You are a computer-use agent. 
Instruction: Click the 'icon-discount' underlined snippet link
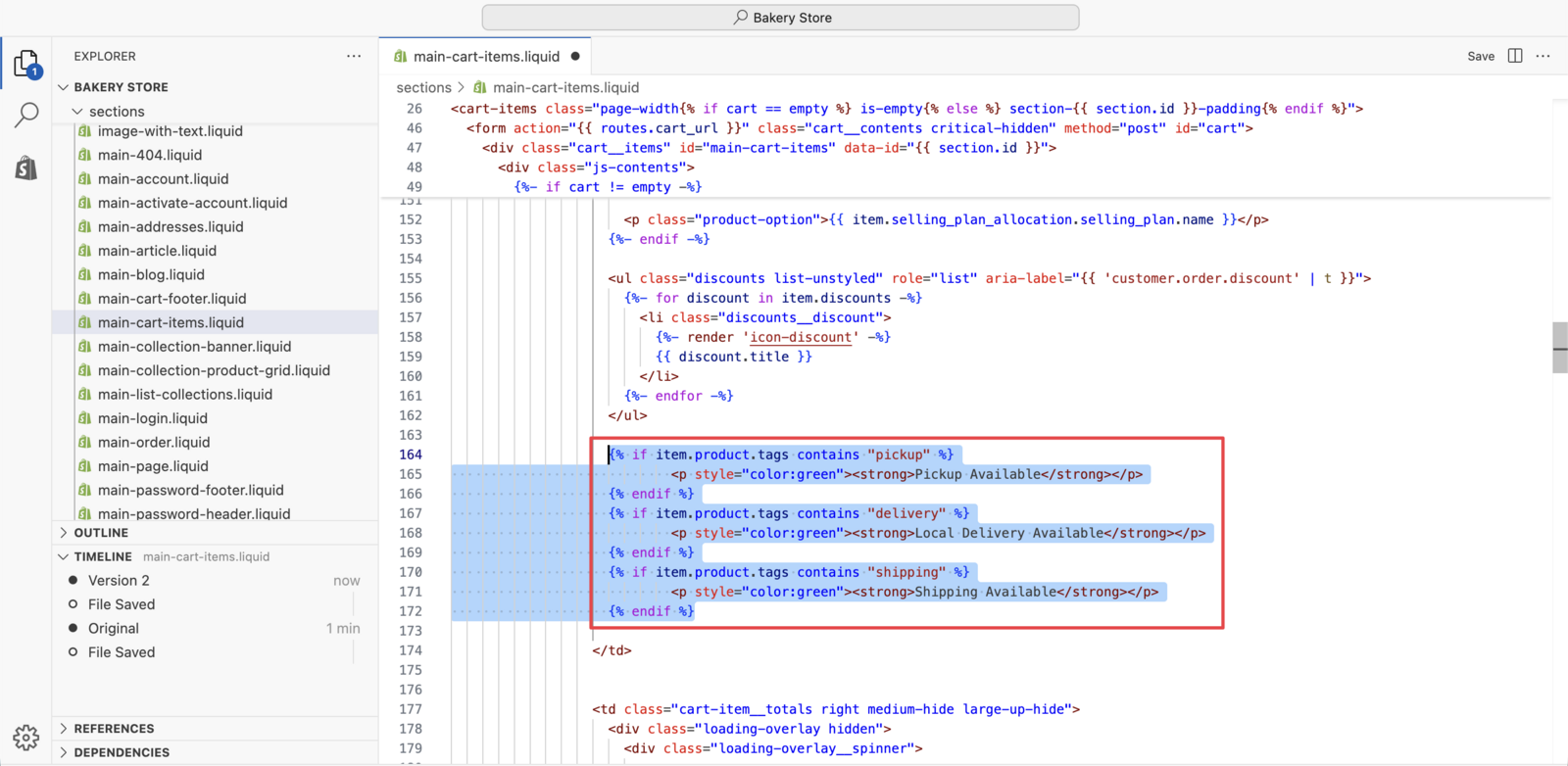(801, 337)
